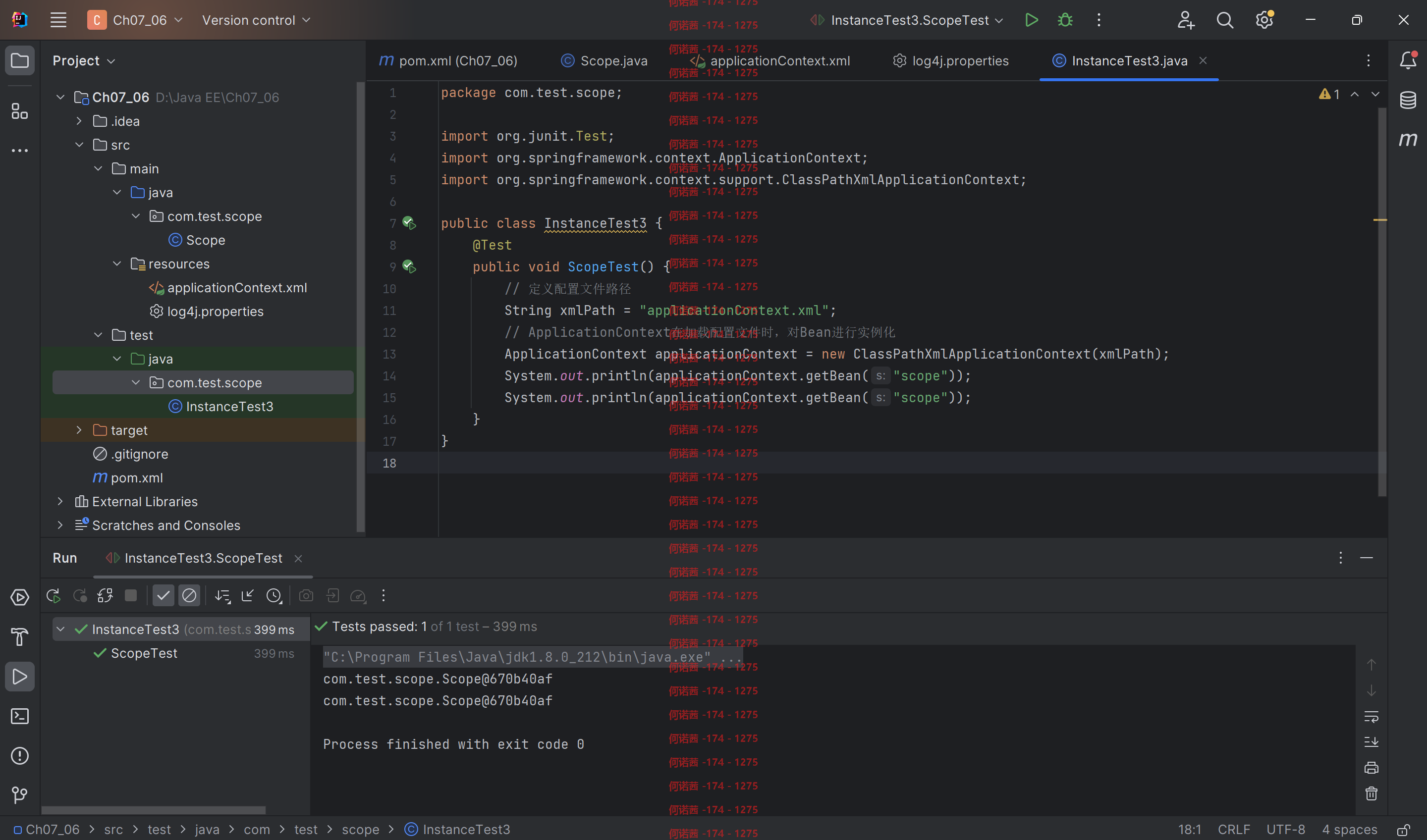Click the scope breadcrumb in status bar

360,830
